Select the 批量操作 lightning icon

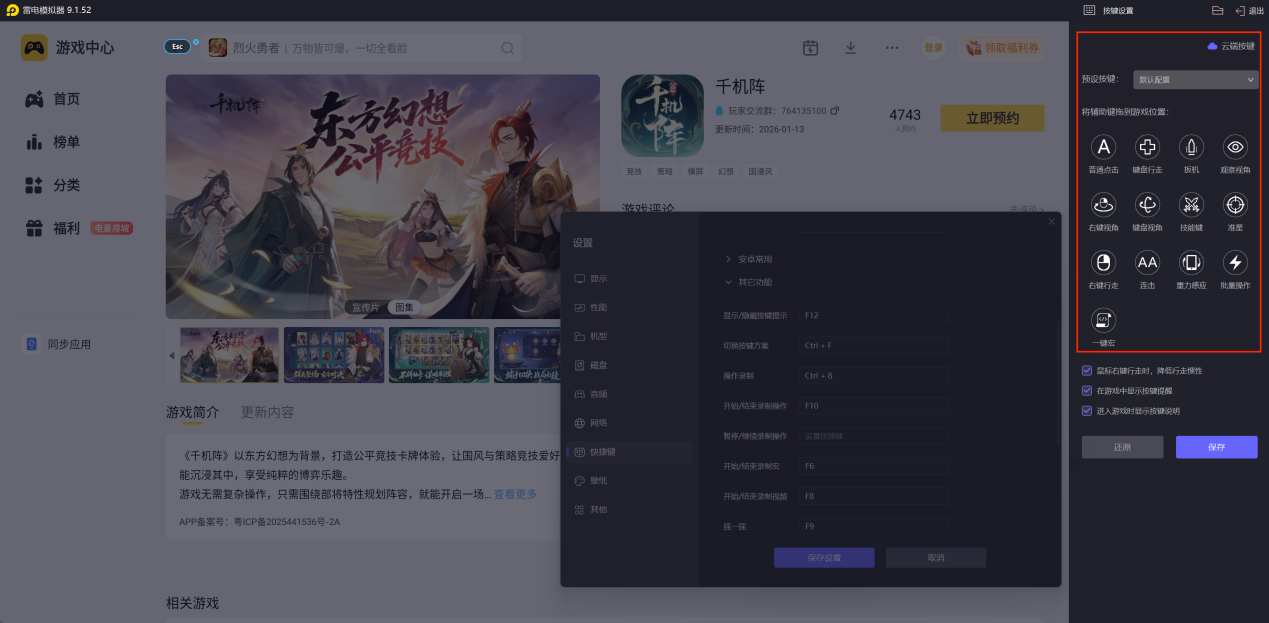point(1235,263)
